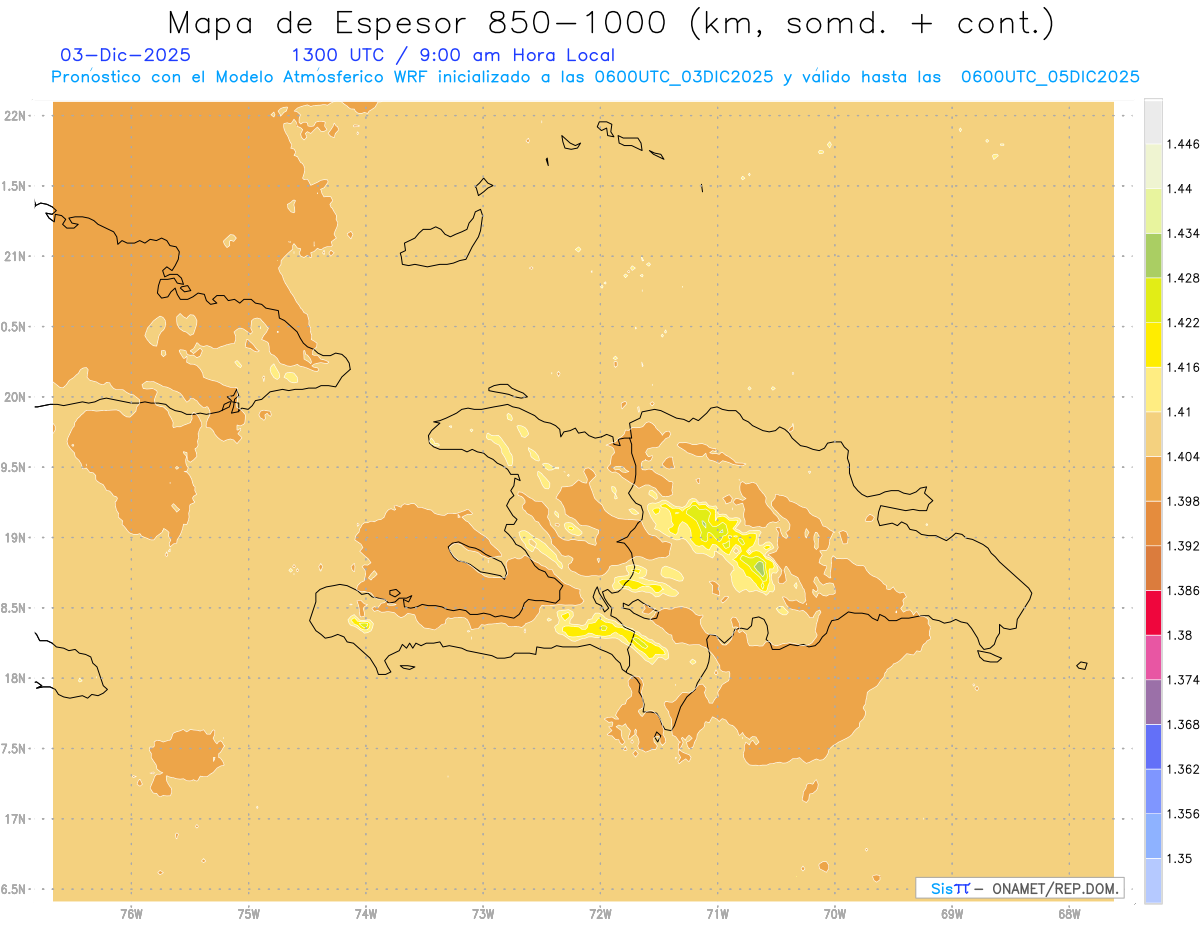Click the latitude label '20N'
1200x927 pixels.
click(15, 397)
